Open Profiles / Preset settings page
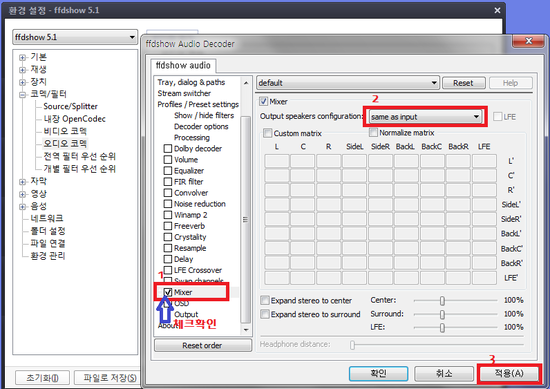 click(x=198, y=104)
